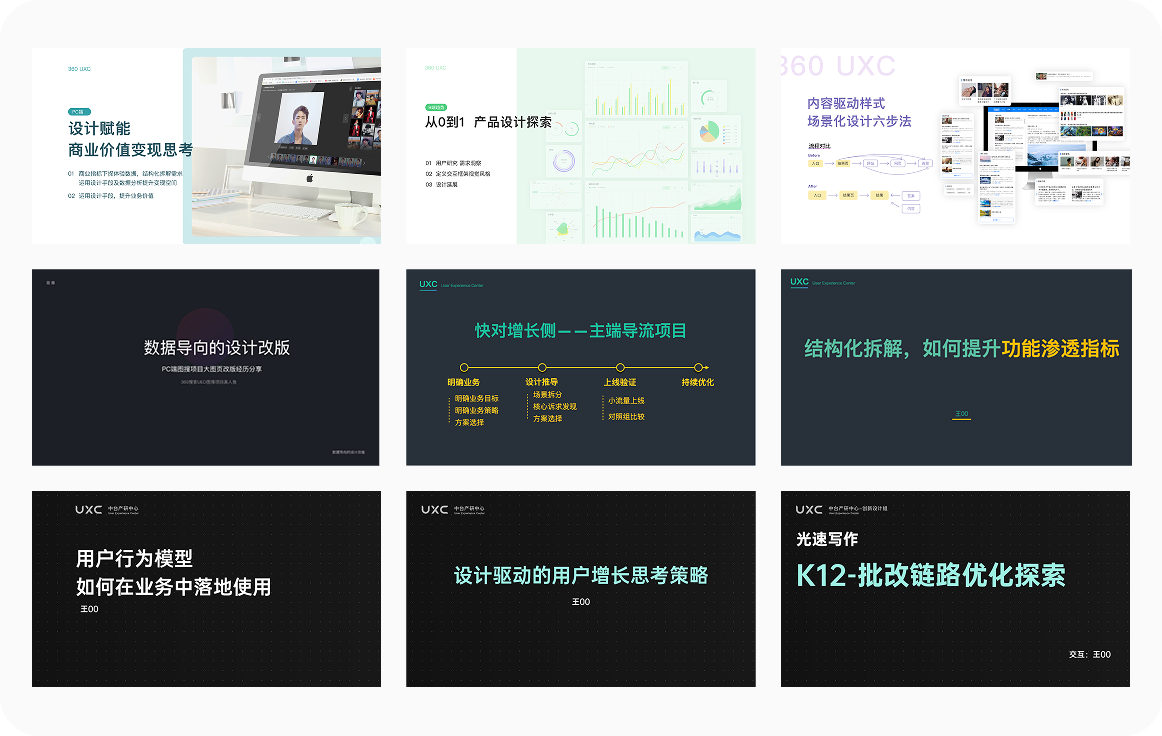Click 王00 under 设计驱动的用户增长思考策略
The height and width of the screenshot is (736, 1162).
[581, 602]
